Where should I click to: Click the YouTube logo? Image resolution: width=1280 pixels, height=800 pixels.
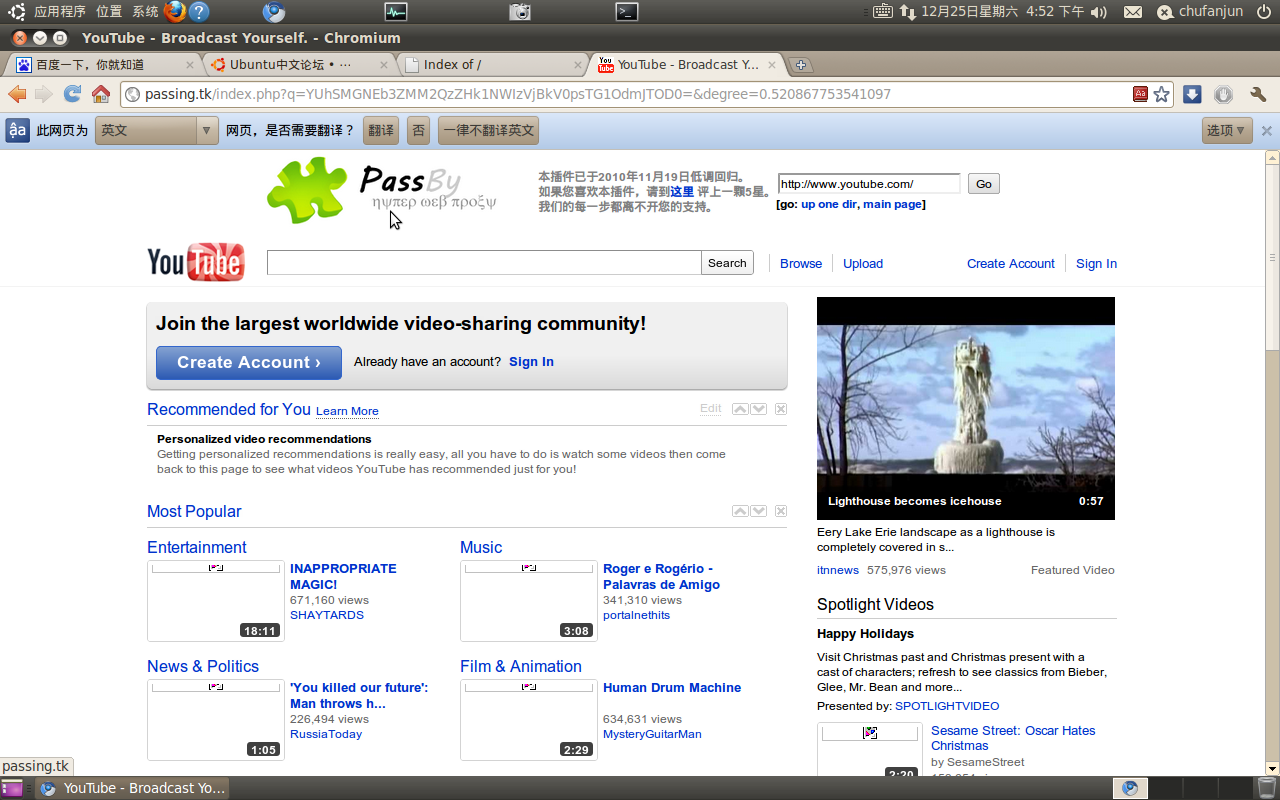point(196,262)
